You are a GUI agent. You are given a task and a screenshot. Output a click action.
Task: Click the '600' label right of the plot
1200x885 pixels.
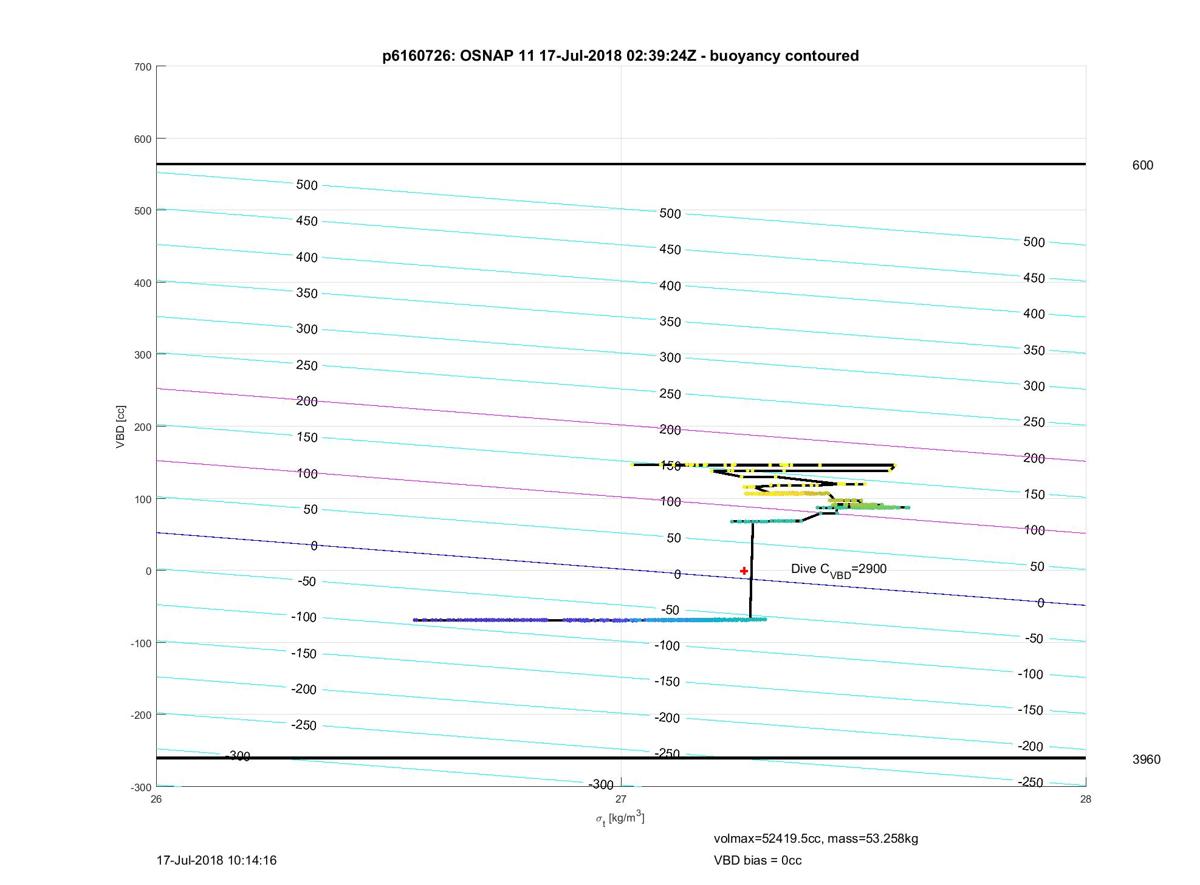pyautogui.click(x=1142, y=165)
